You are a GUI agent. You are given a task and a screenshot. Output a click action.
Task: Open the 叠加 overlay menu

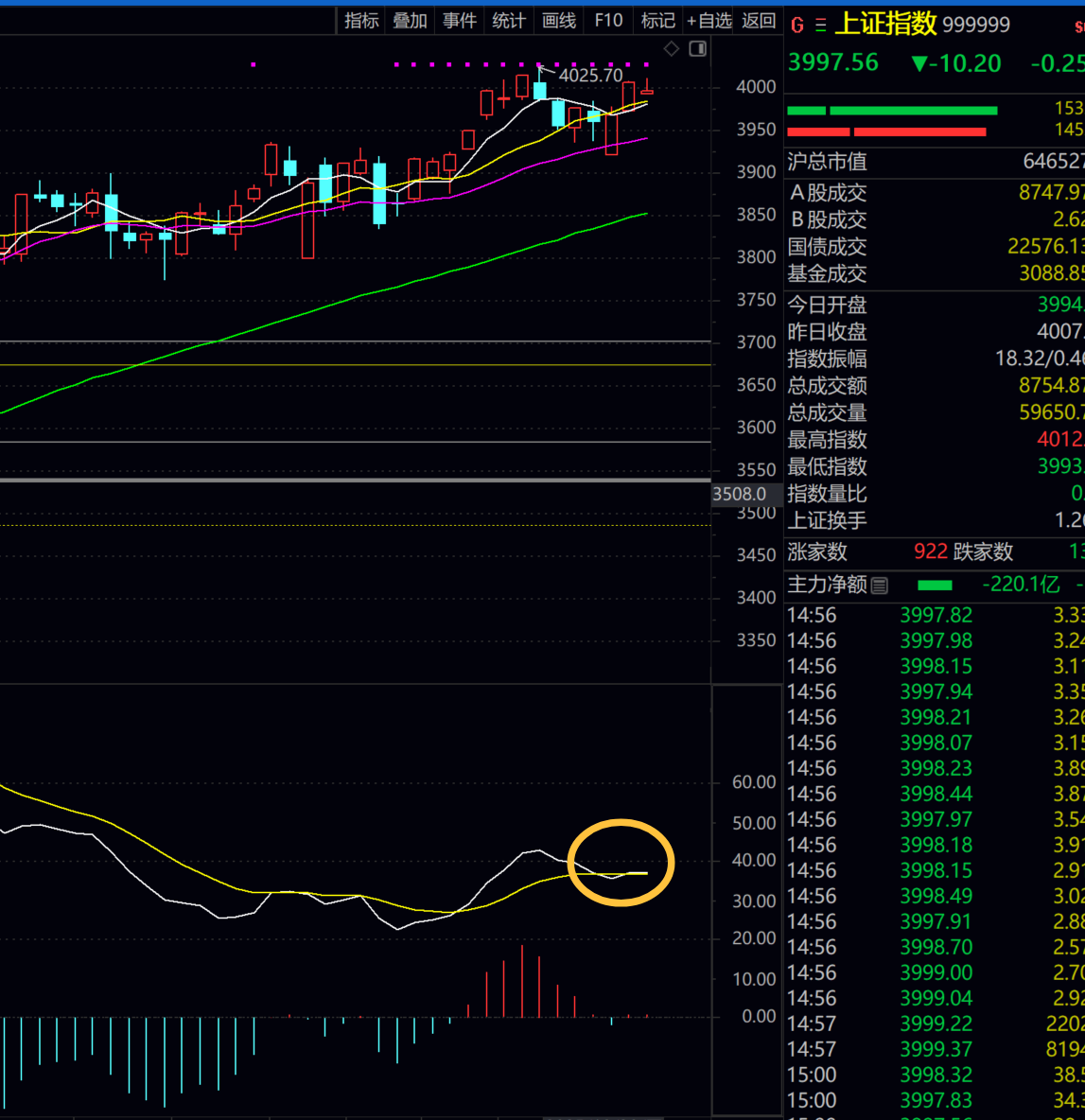click(x=411, y=20)
